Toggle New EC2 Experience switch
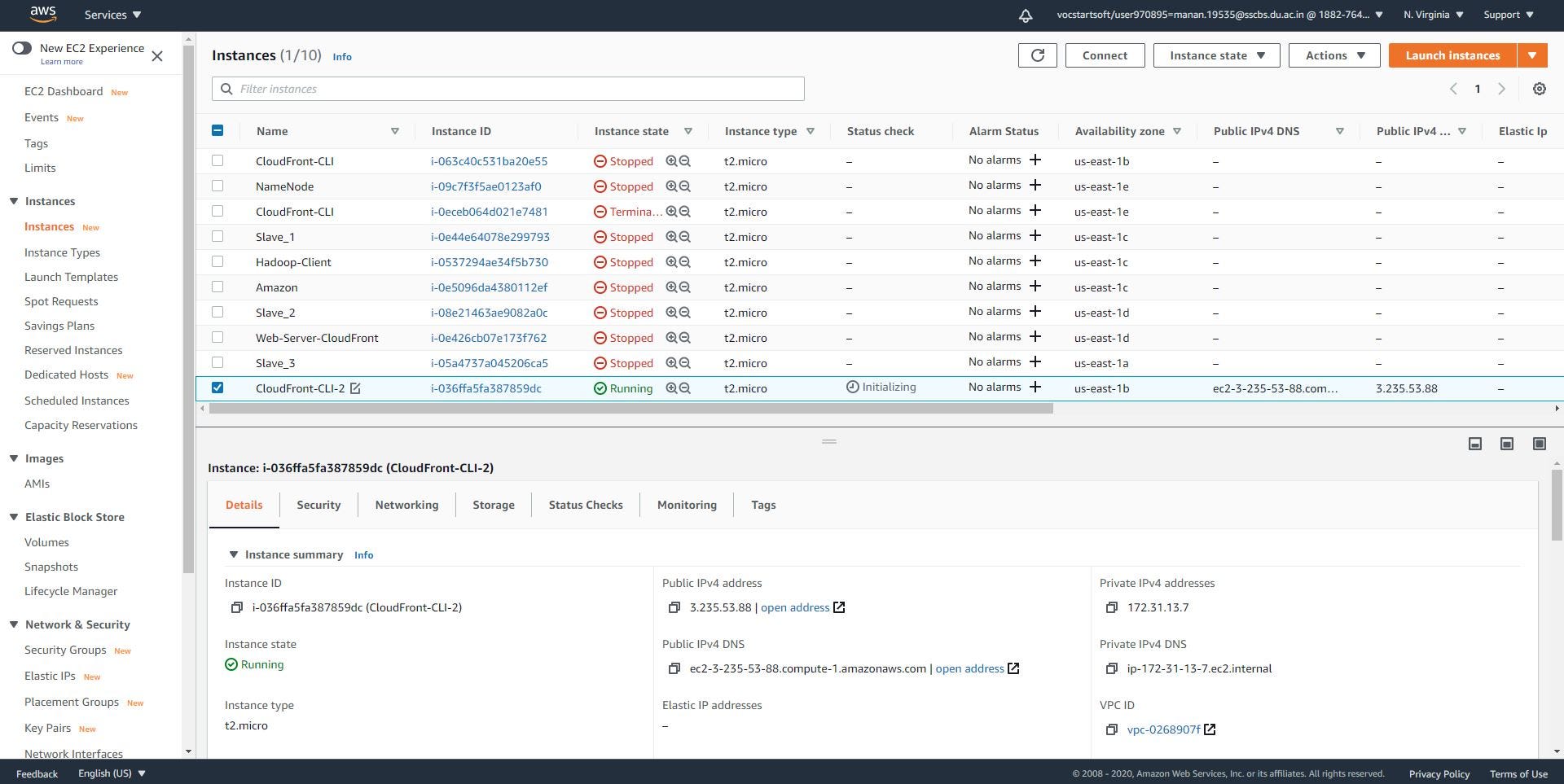This screenshot has height=784, width=1564. tap(22, 48)
